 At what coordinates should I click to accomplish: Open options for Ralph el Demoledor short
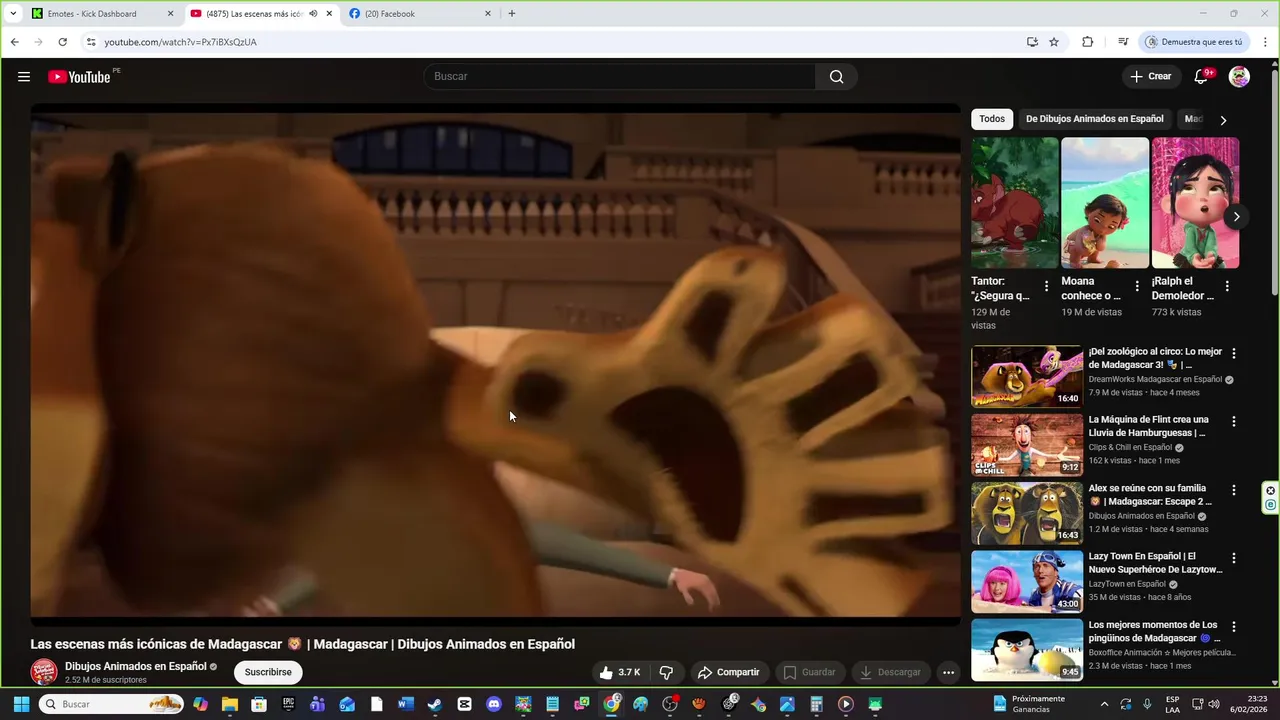pyautogui.click(x=1227, y=286)
